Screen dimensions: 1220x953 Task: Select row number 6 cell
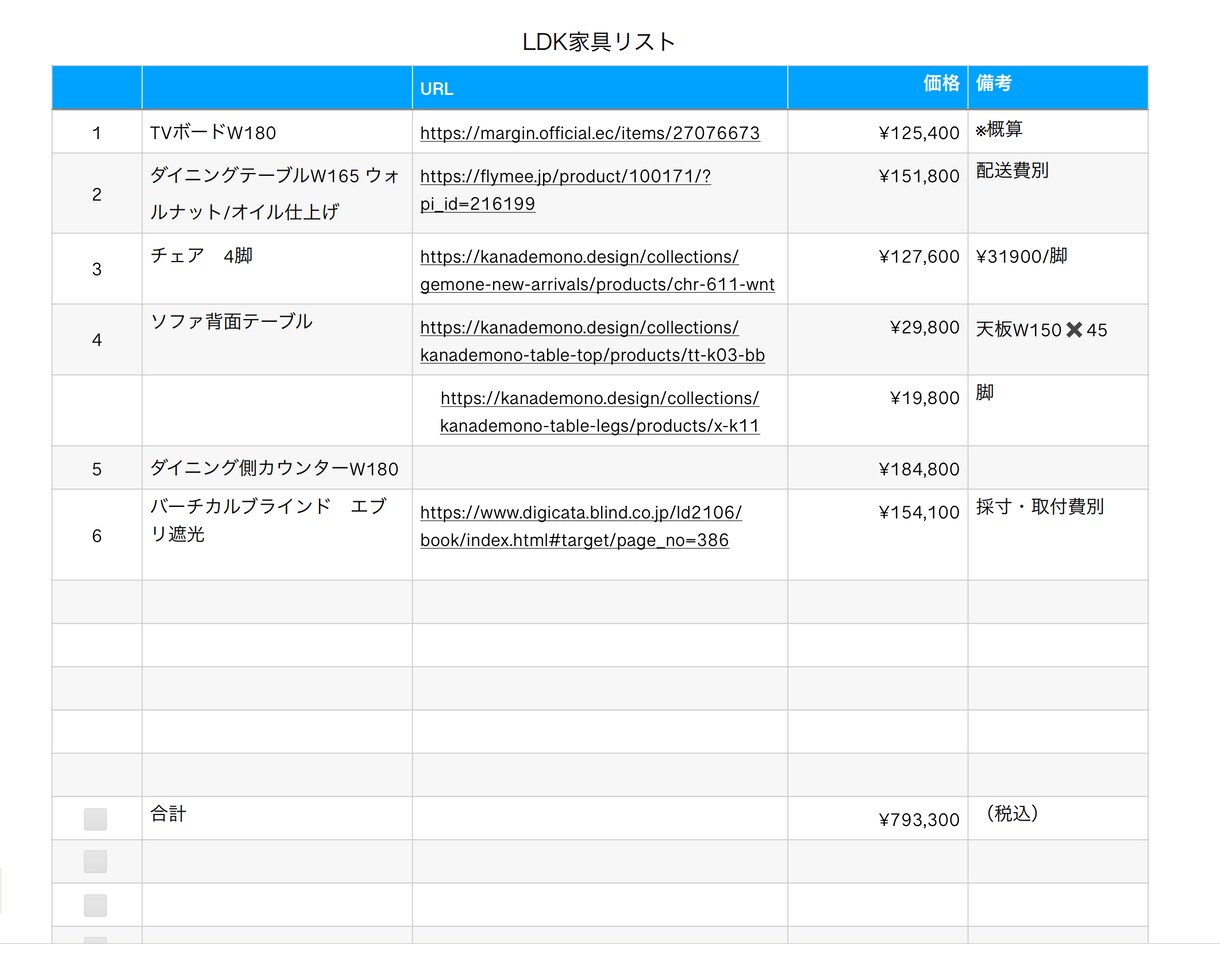tap(97, 535)
